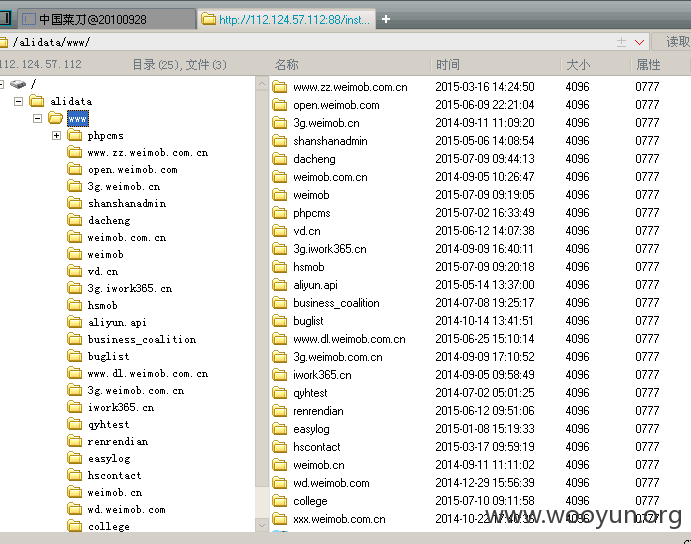The width and height of the screenshot is (691, 544).
Task: Select open.weimob.com in file list
Action: [336, 105]
